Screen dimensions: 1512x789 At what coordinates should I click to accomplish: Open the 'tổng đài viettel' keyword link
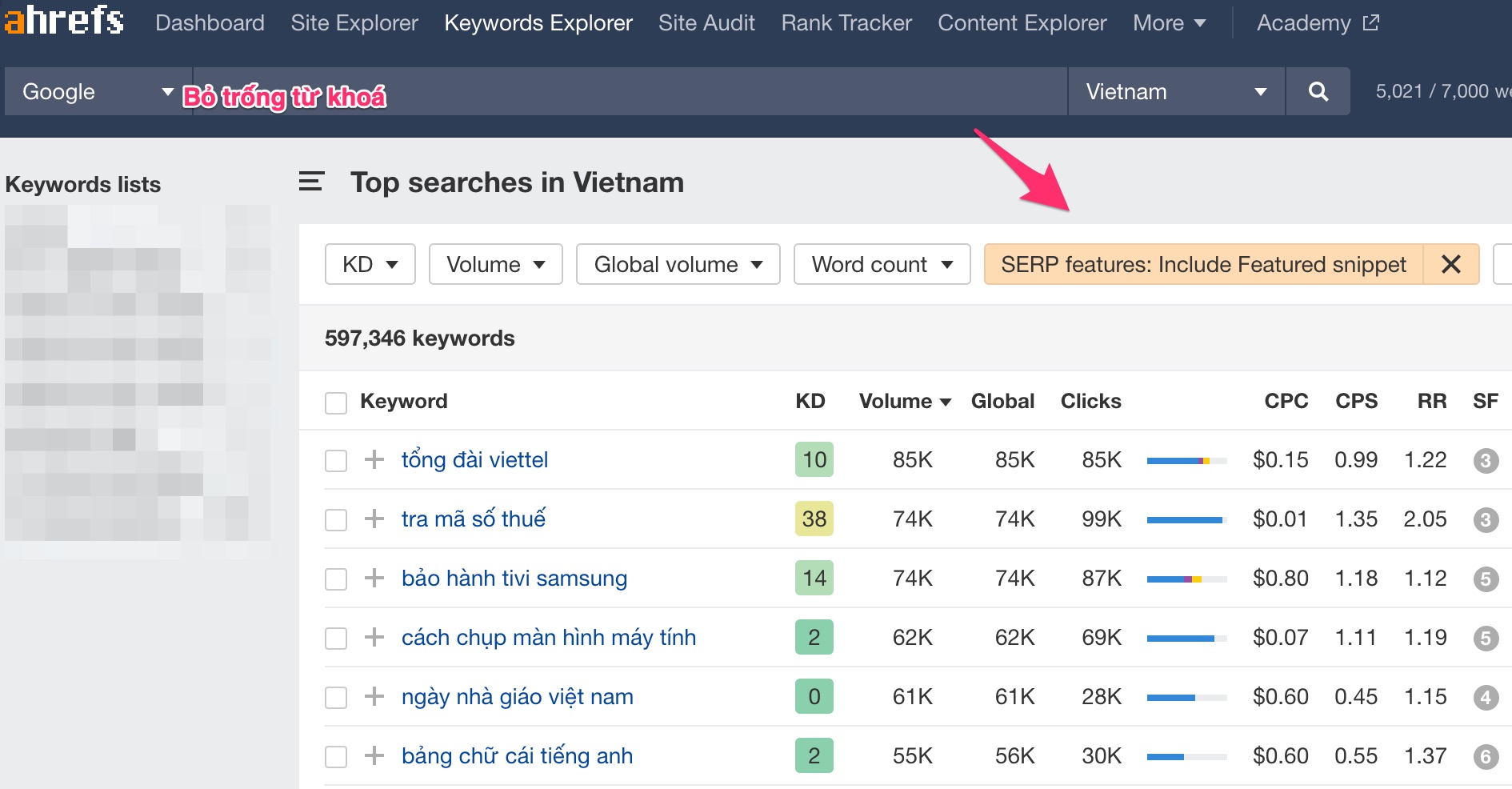[474, 459]
